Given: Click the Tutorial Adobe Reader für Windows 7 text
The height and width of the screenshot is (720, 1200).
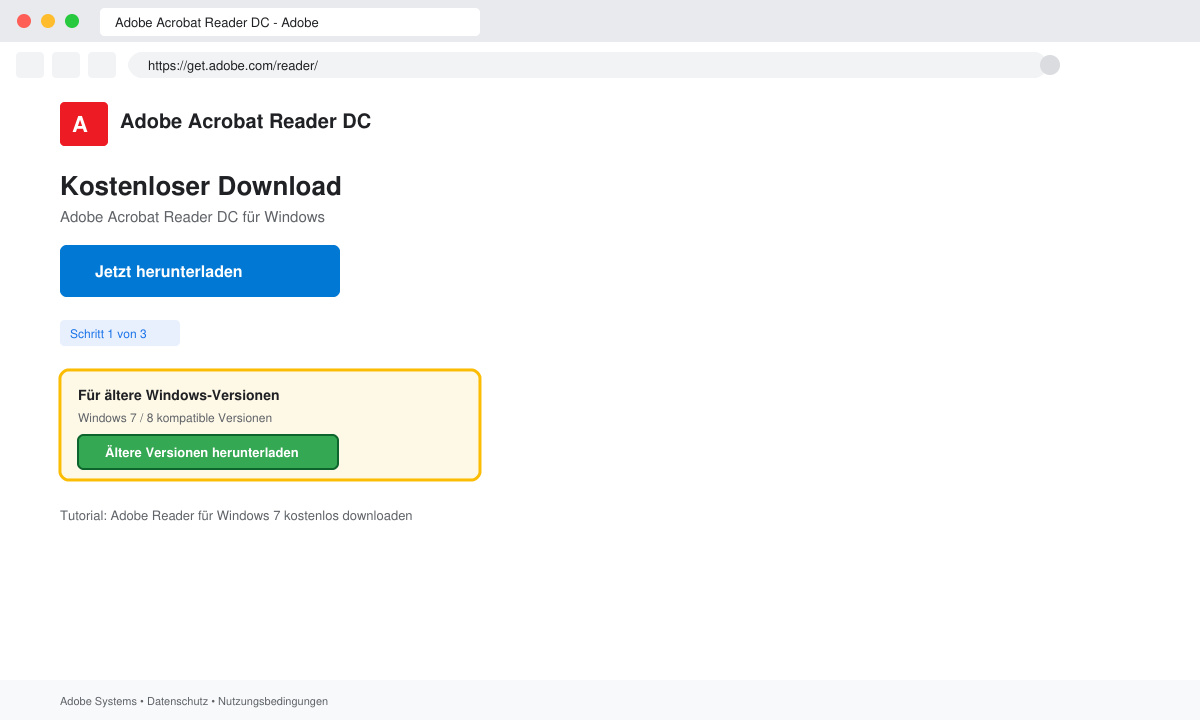Looking at the screenshot, I should (x=236, y=516).
